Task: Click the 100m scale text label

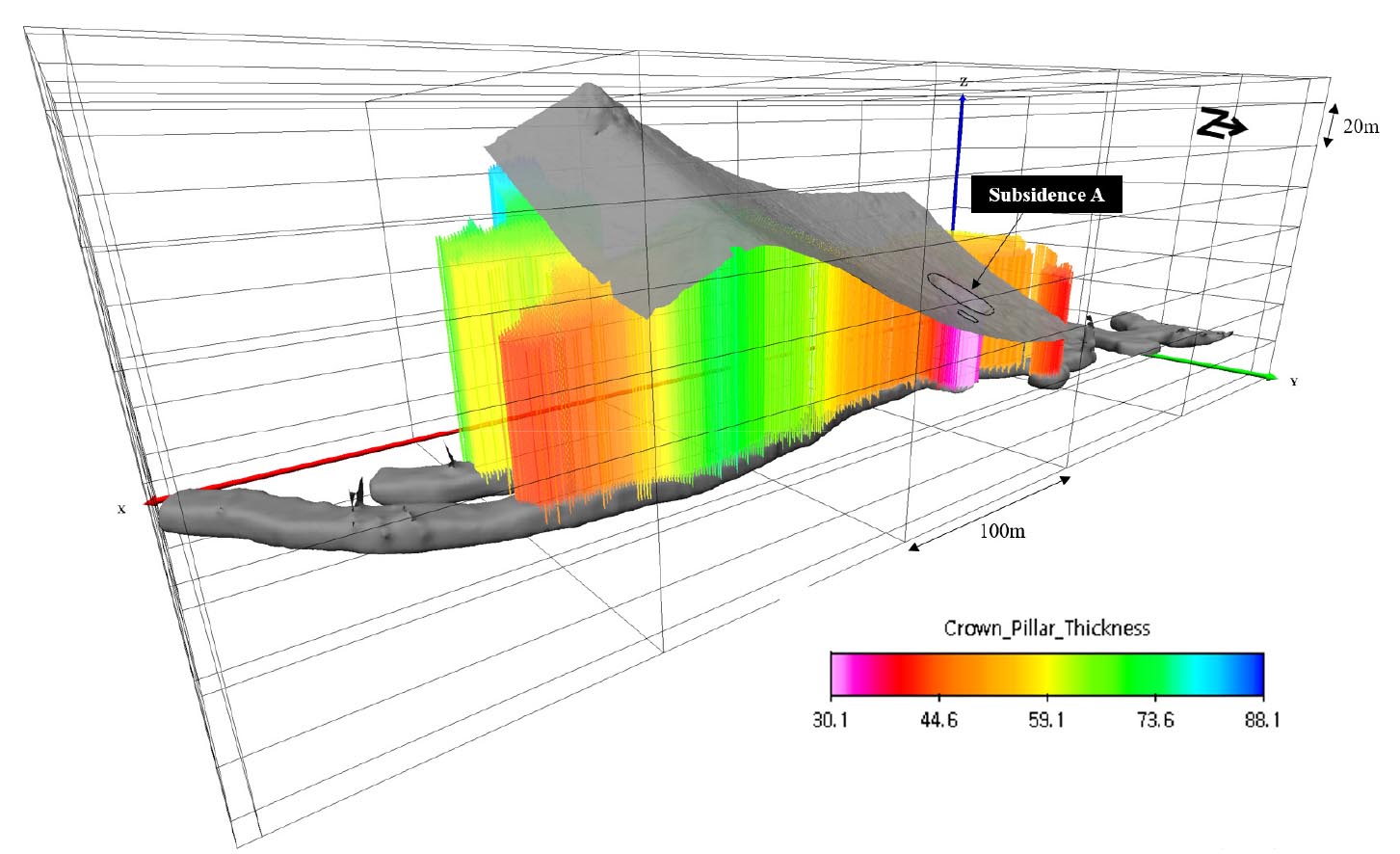Action: pyautogui.click(x=1002, y=531)
